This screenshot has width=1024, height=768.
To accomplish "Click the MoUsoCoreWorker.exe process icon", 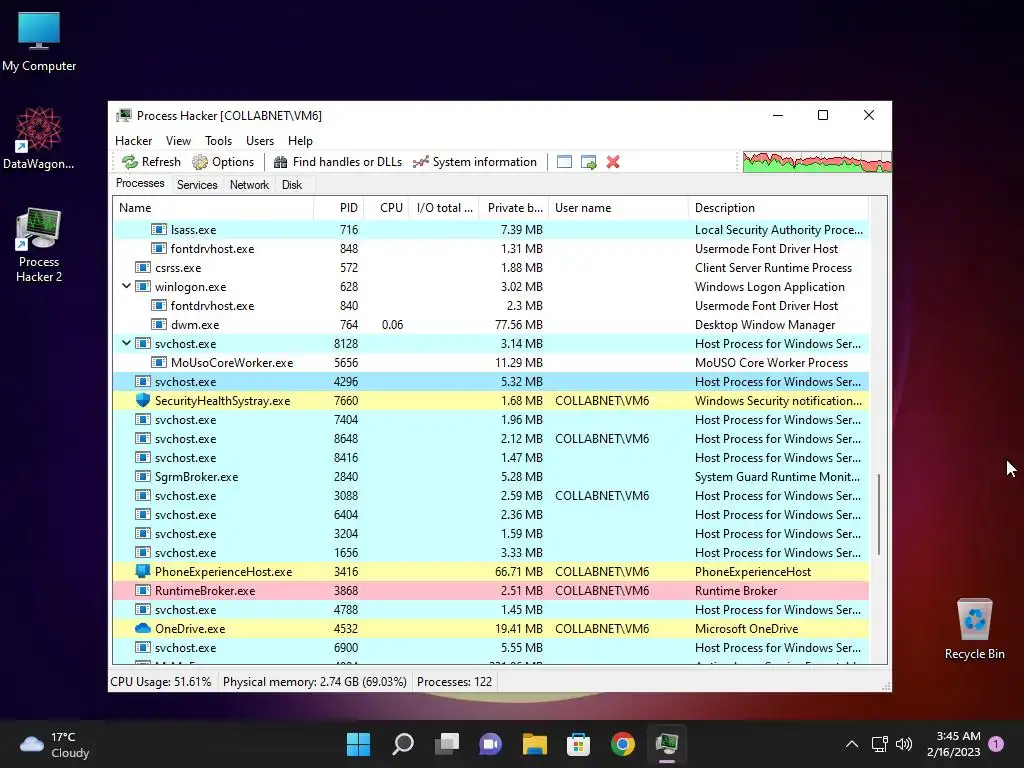I will point(159,362).
